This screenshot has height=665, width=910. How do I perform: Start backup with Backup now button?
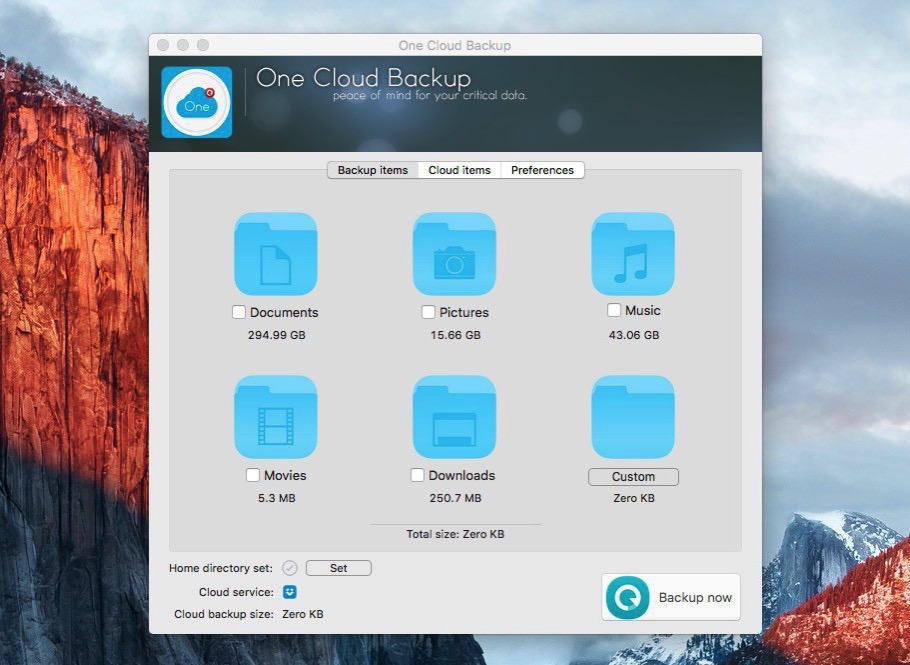pyautogui.click(x=671, y=597)
